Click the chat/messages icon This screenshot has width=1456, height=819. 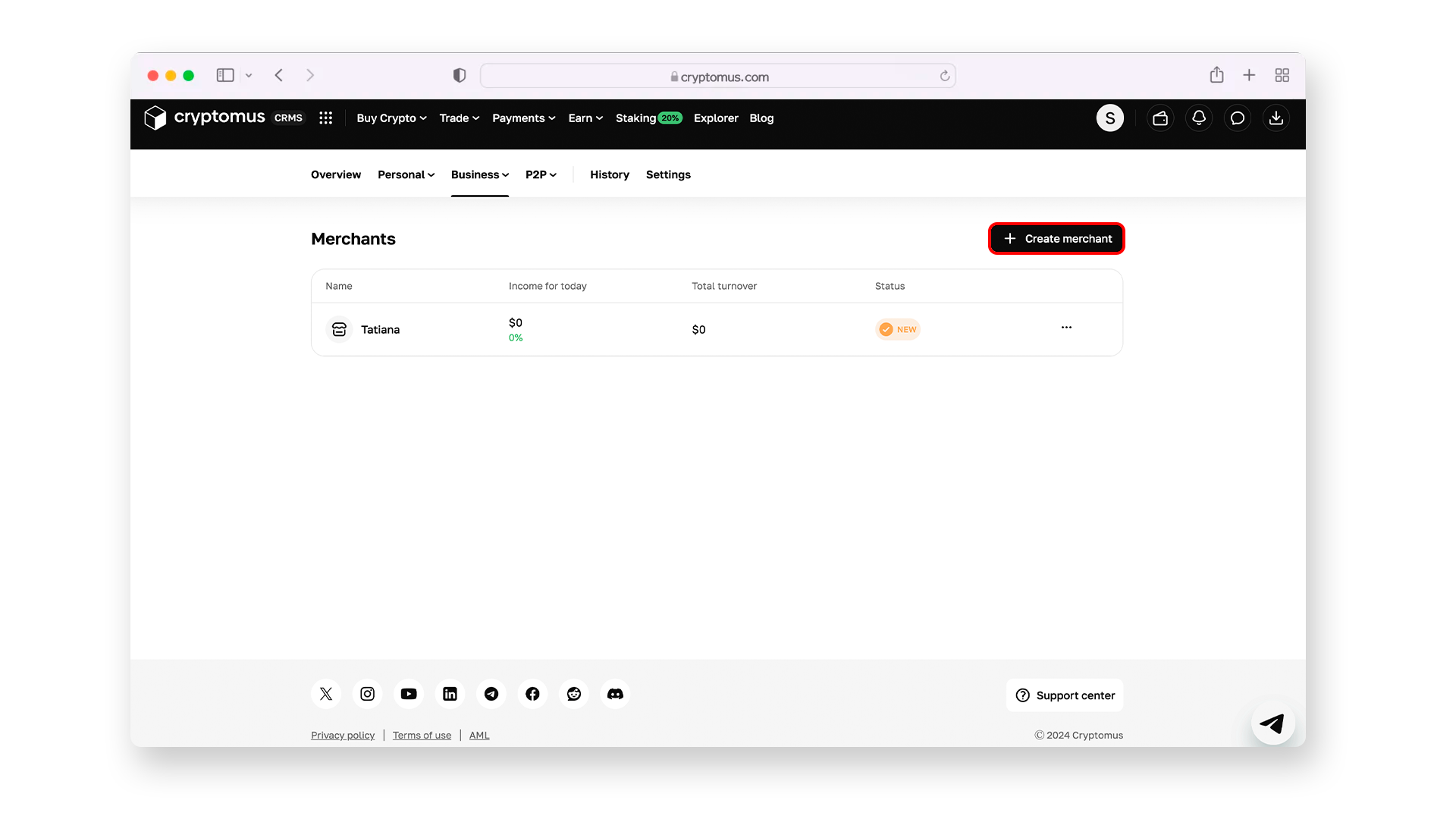[1237, 118]
